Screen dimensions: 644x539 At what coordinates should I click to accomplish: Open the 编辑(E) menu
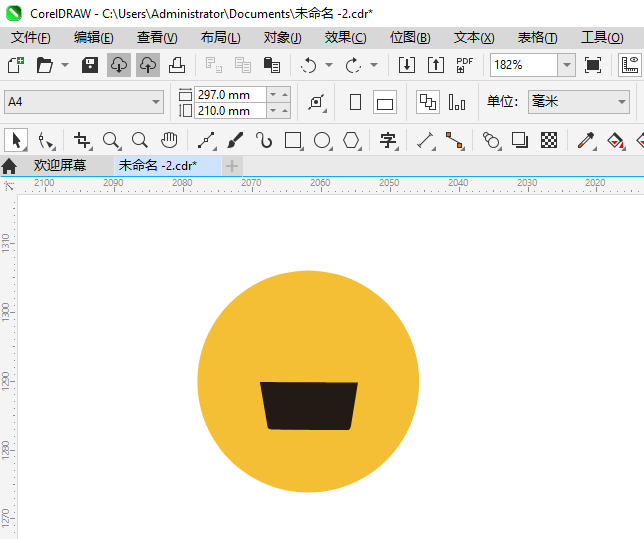[x=94, y=38]
